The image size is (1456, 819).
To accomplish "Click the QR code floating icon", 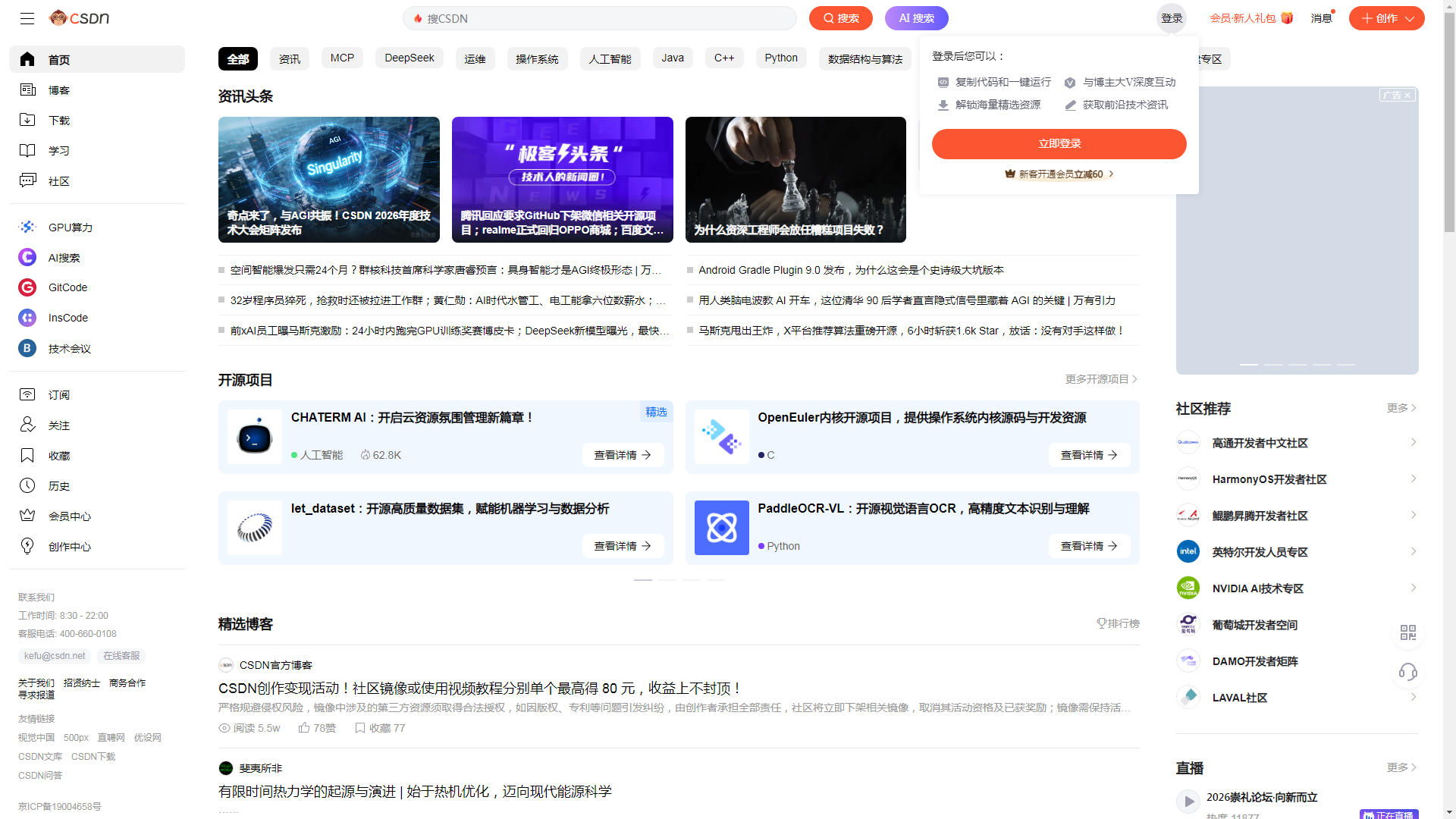I will tap(1407, 632).
